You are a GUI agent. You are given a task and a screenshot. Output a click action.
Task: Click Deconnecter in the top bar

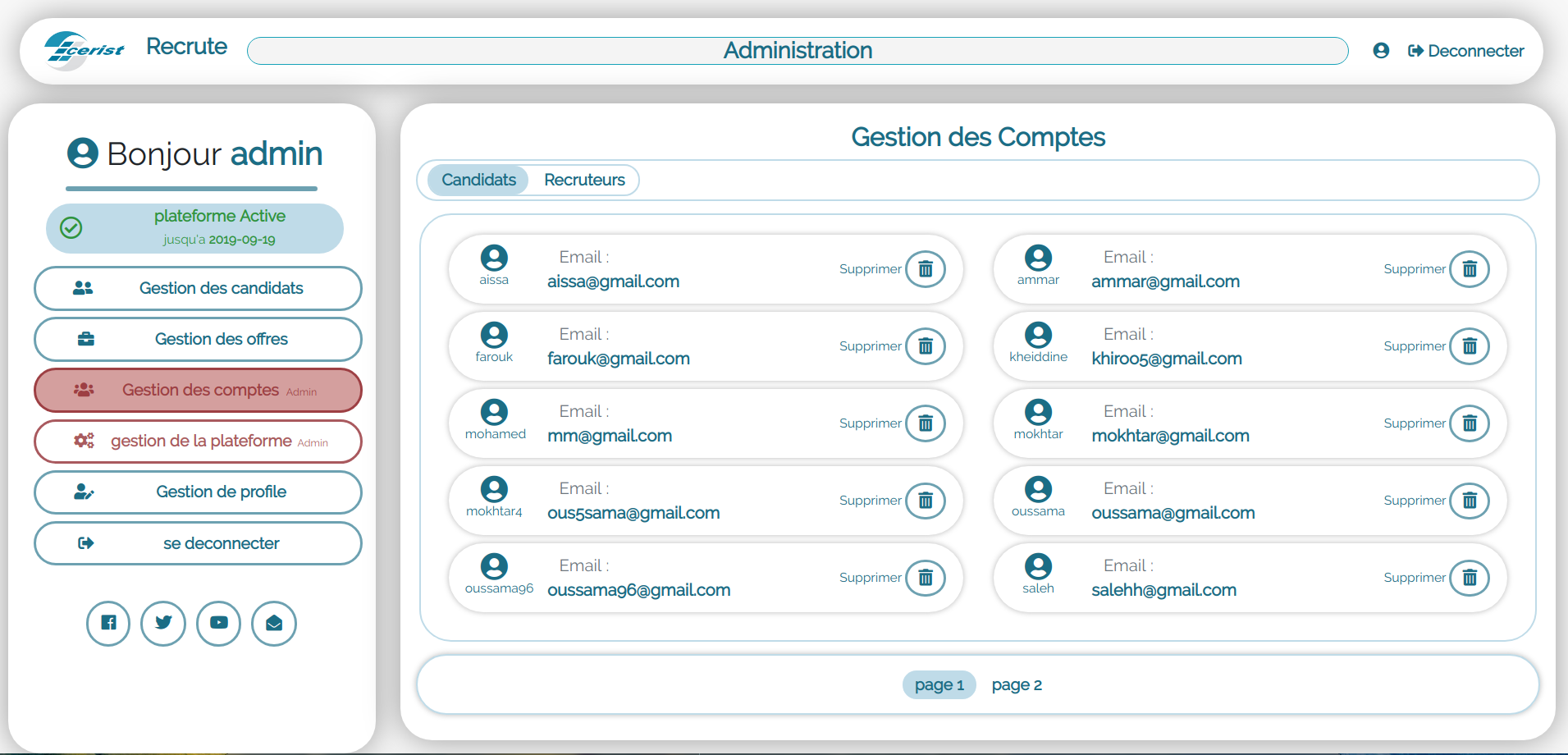1466,51
